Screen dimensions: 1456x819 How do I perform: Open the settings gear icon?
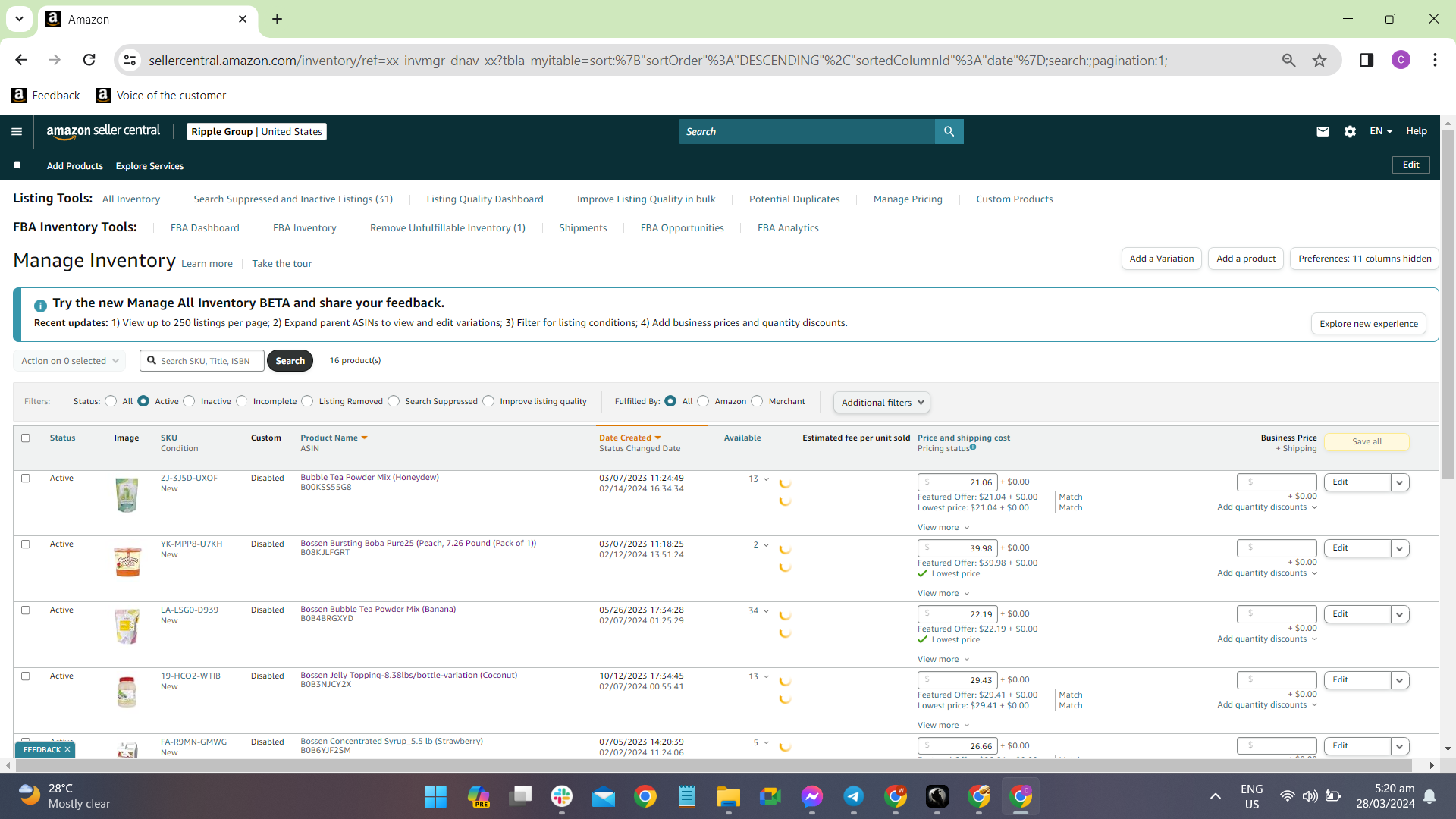(x=1350, y=132)
